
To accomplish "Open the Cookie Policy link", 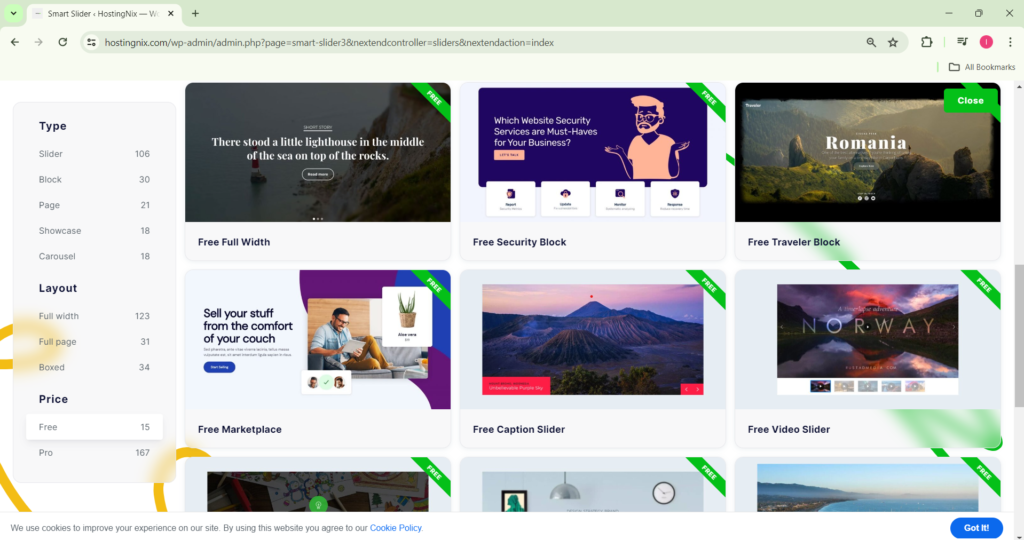I will (x=396, y=528).
